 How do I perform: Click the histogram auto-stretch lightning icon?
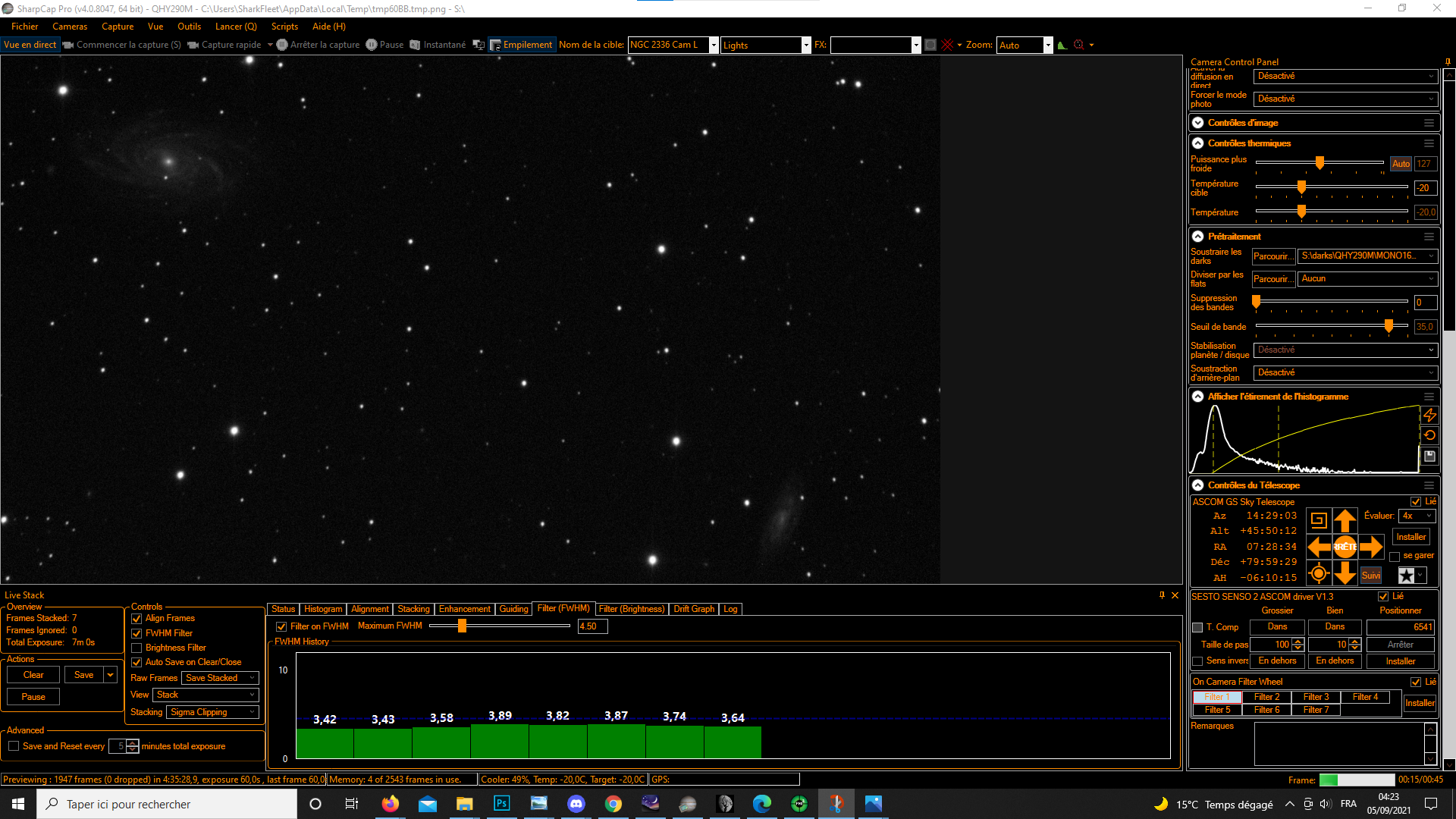(1429, 415)
